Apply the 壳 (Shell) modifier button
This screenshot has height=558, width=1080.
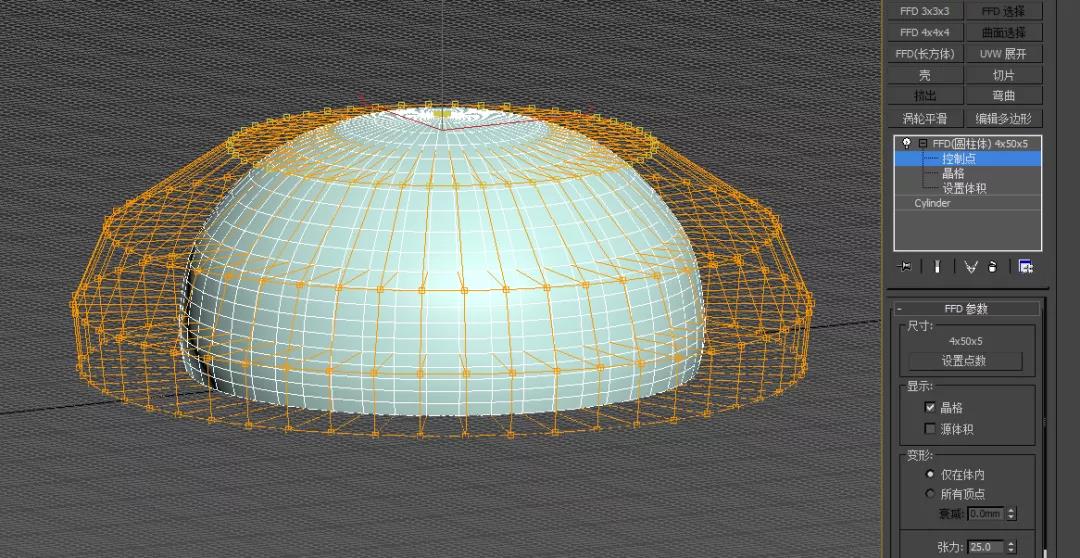924,75
